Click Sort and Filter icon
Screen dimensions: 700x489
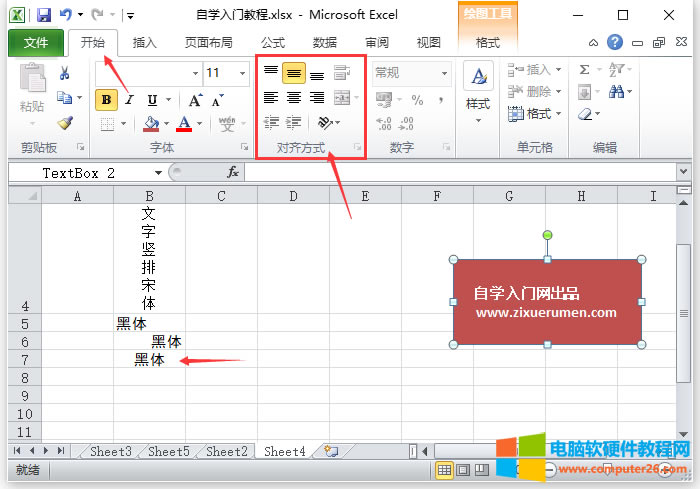click(x=617, y=70)
